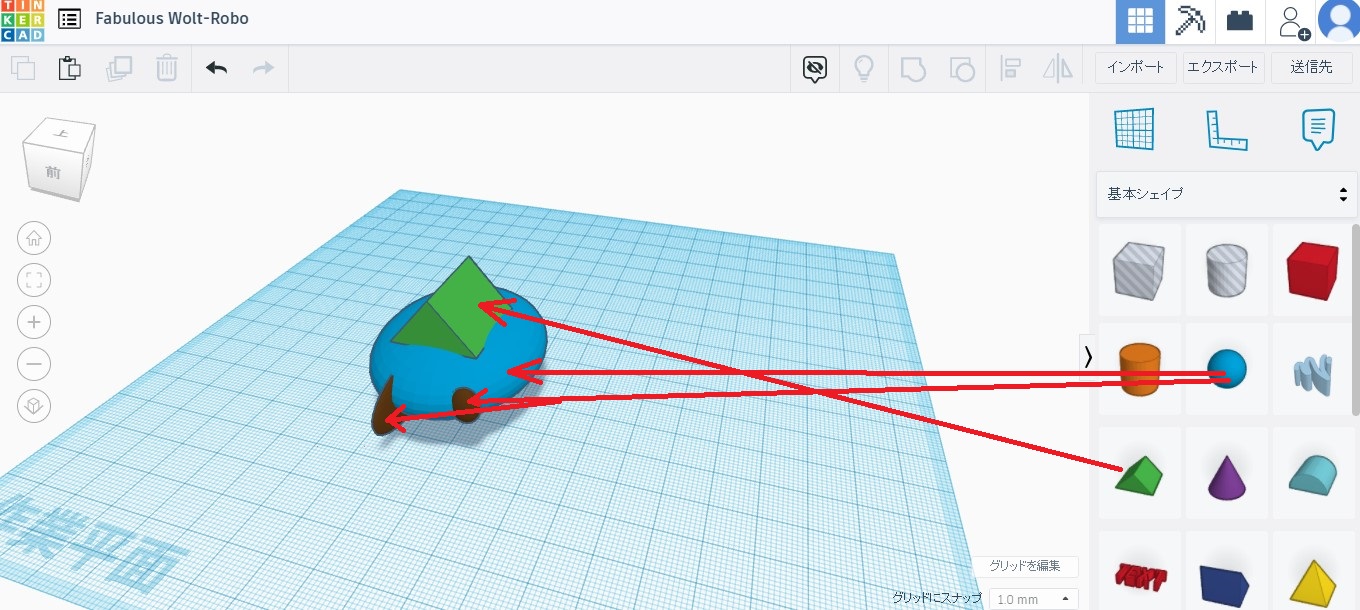Open the Bricks mode
Screen dimensions: 1360x610
(1240, 21)
